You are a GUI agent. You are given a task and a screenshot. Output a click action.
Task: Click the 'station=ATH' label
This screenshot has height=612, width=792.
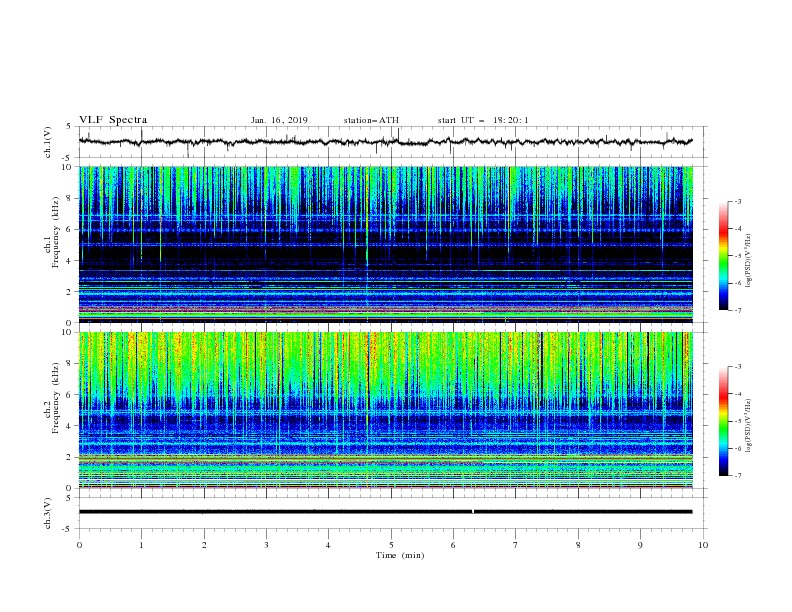tap(371, 120)
